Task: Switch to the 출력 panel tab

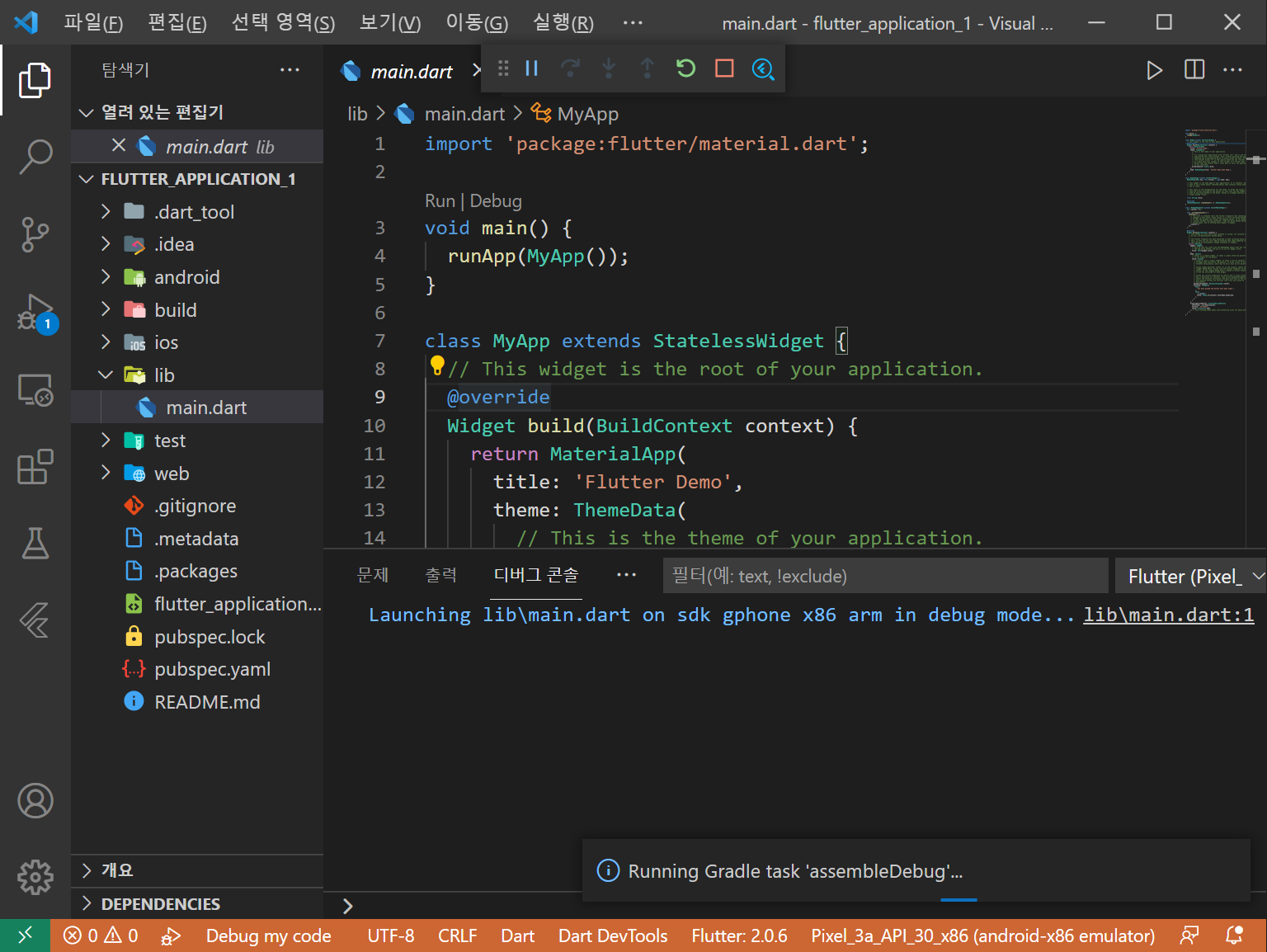Action: 440,575
